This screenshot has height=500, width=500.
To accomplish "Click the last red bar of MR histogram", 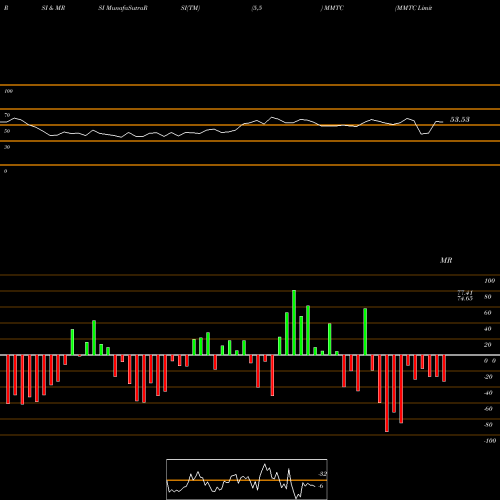I will click(444, 368).
